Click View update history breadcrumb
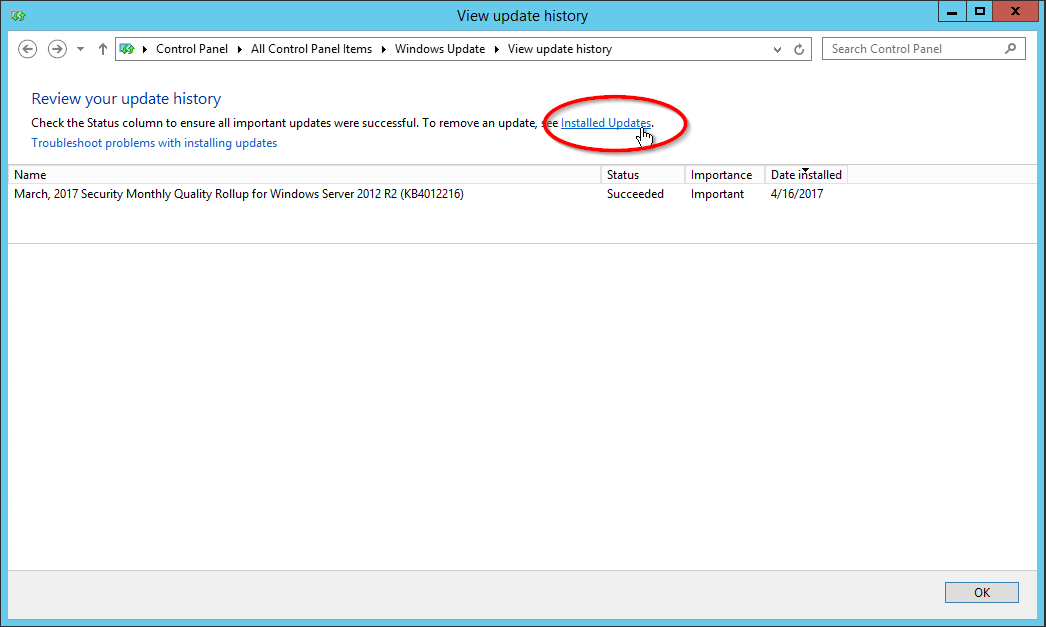This screenshot has width=1046, height=627. coord(560,49)
